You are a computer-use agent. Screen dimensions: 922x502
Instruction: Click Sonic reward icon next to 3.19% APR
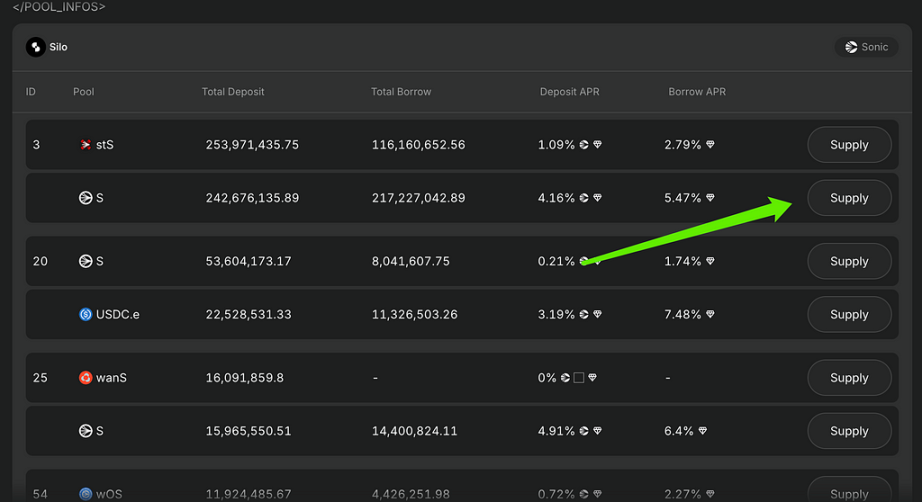(584, 314)
